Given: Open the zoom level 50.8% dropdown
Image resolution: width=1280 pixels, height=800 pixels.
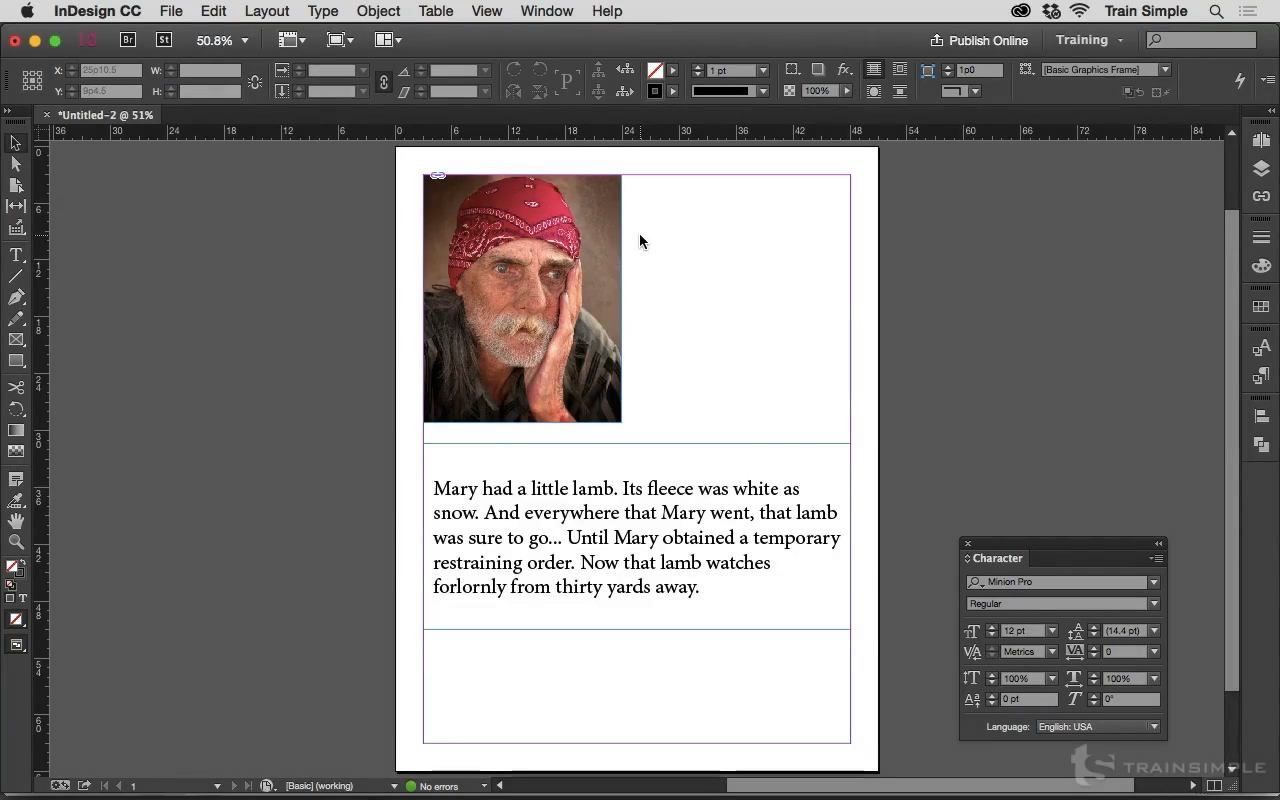Looking at the screenshot, I should (244, 41).
